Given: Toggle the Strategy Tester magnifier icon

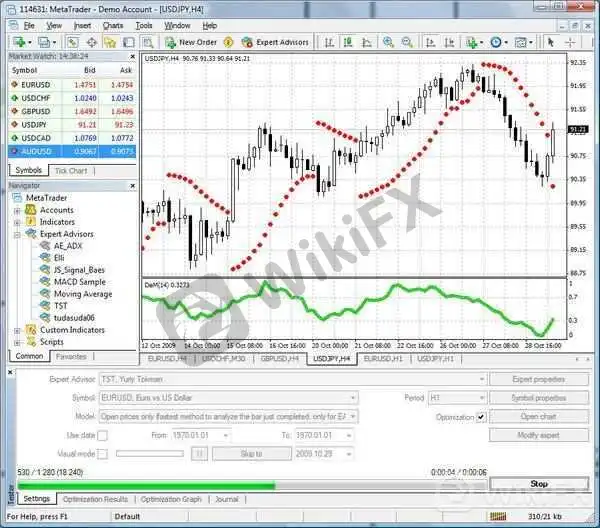Looking at the screenshot, I should 148,42.
